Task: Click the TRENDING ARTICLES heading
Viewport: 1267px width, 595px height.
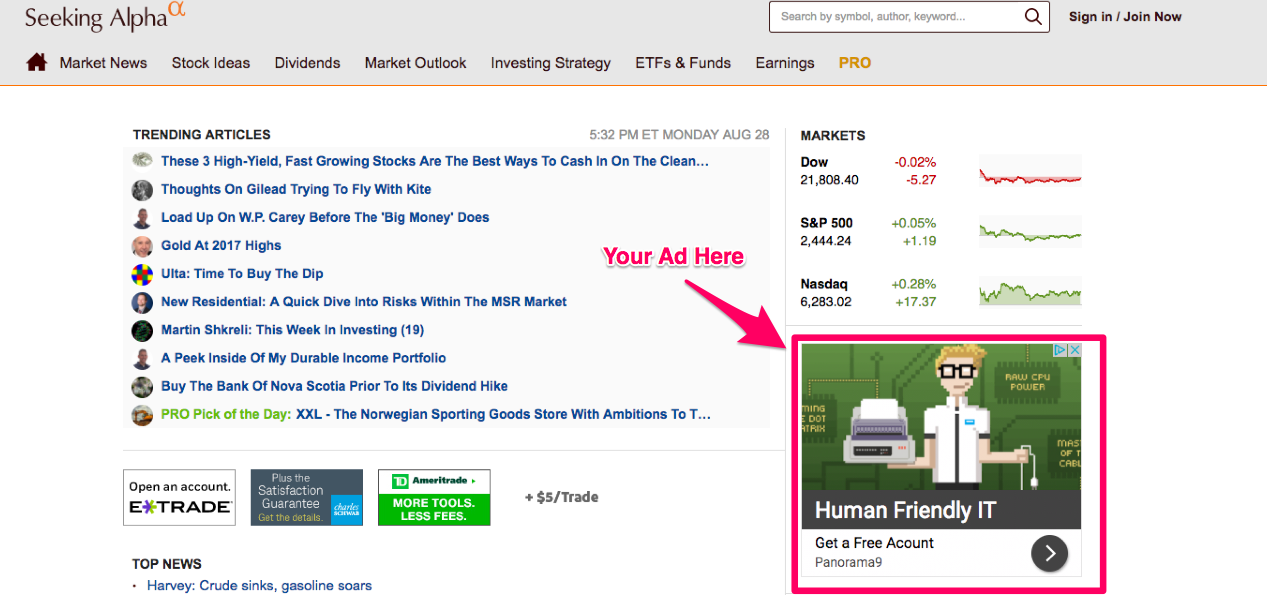Action: point(201,134)
